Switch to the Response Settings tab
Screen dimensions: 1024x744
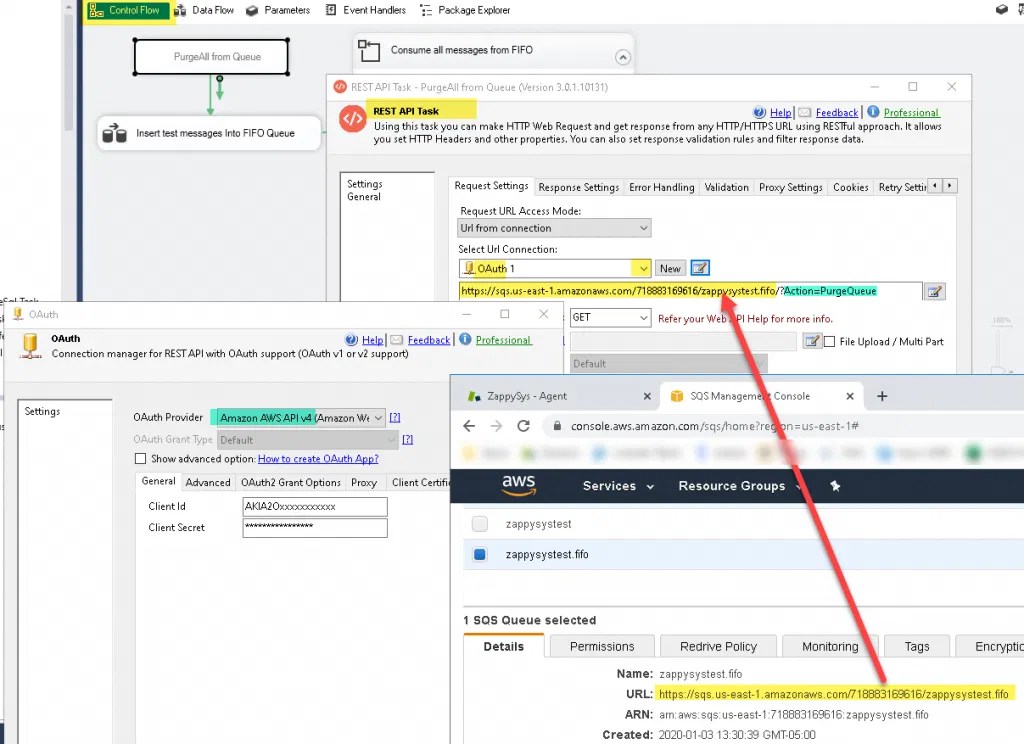578,186
